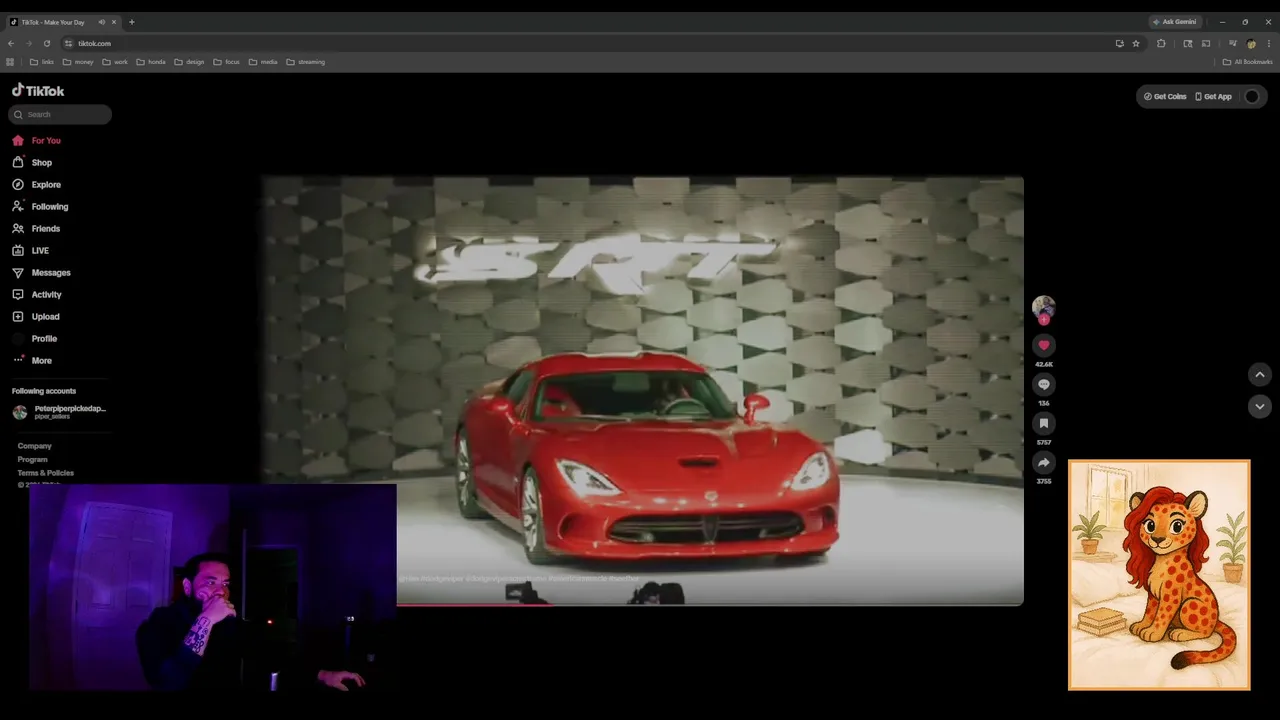Open the Program footer link
The height and width of the screenshot is (720, 1280).
pyautogui.click(x=32, y=460)
